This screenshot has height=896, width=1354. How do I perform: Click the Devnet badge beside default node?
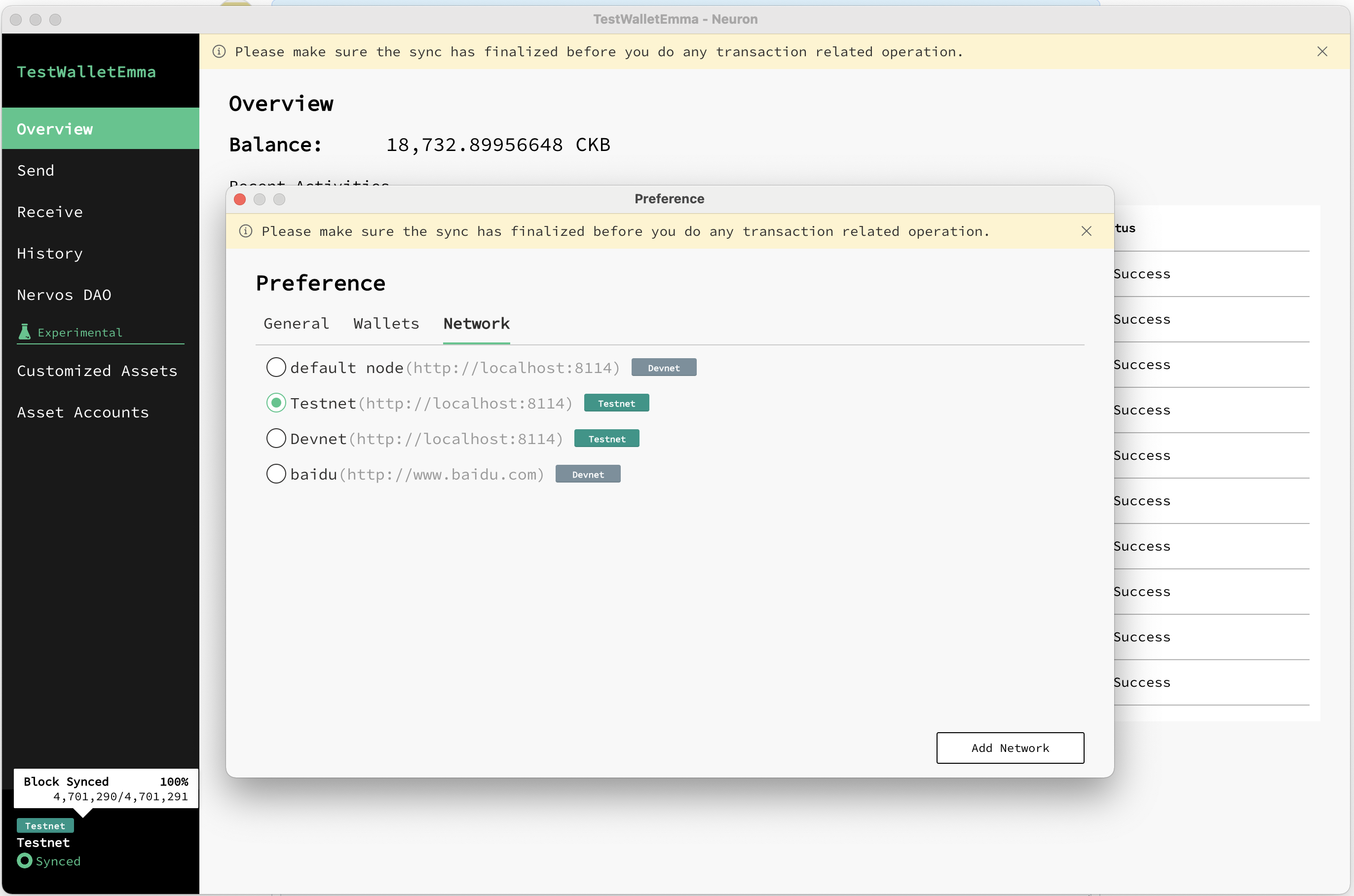(664, 368)
